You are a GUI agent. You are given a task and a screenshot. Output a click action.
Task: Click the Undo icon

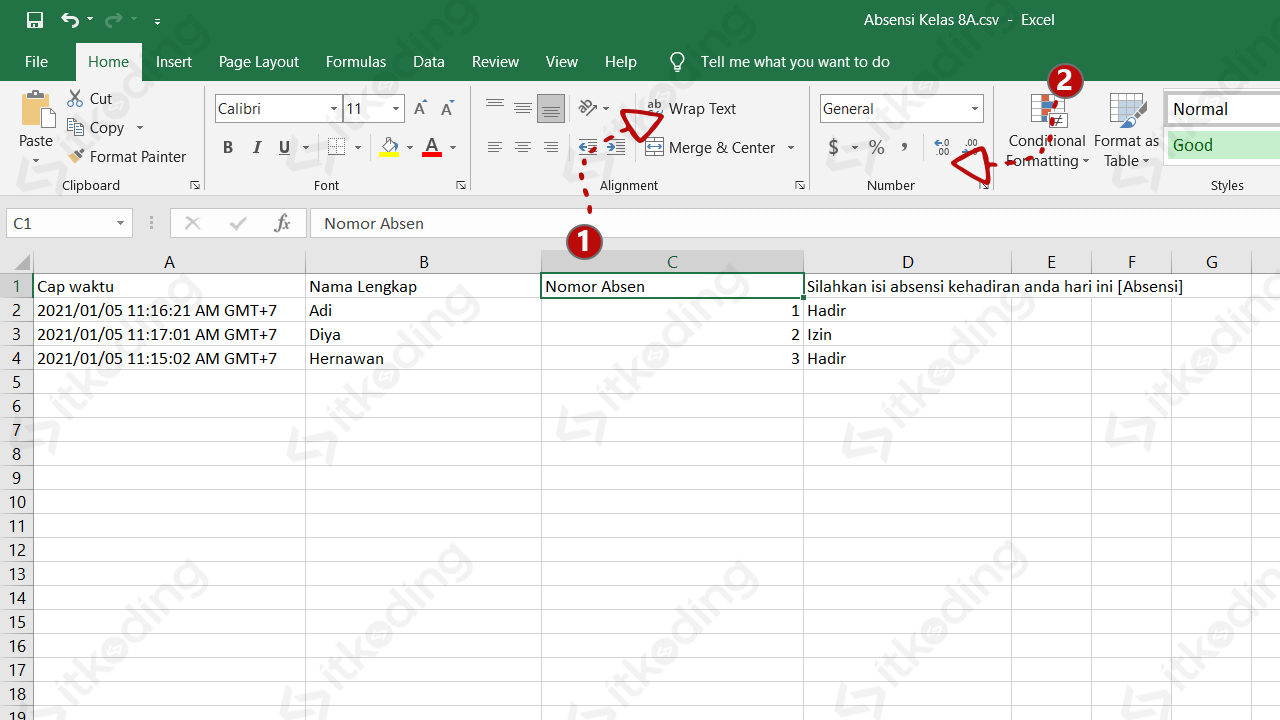click(69, 20)
